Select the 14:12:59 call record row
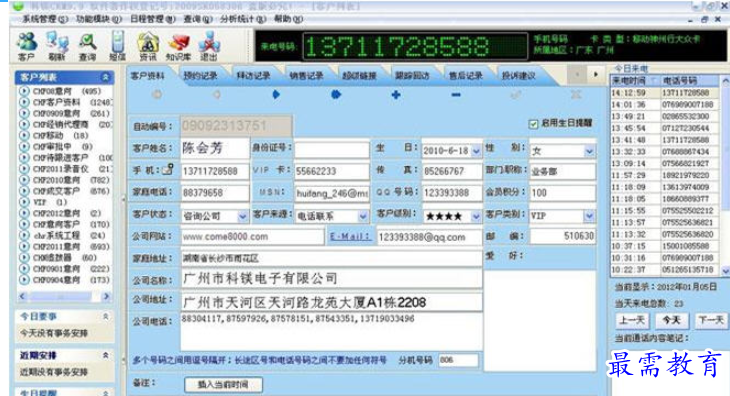This screenshot has height=396, width=730. 666,93
